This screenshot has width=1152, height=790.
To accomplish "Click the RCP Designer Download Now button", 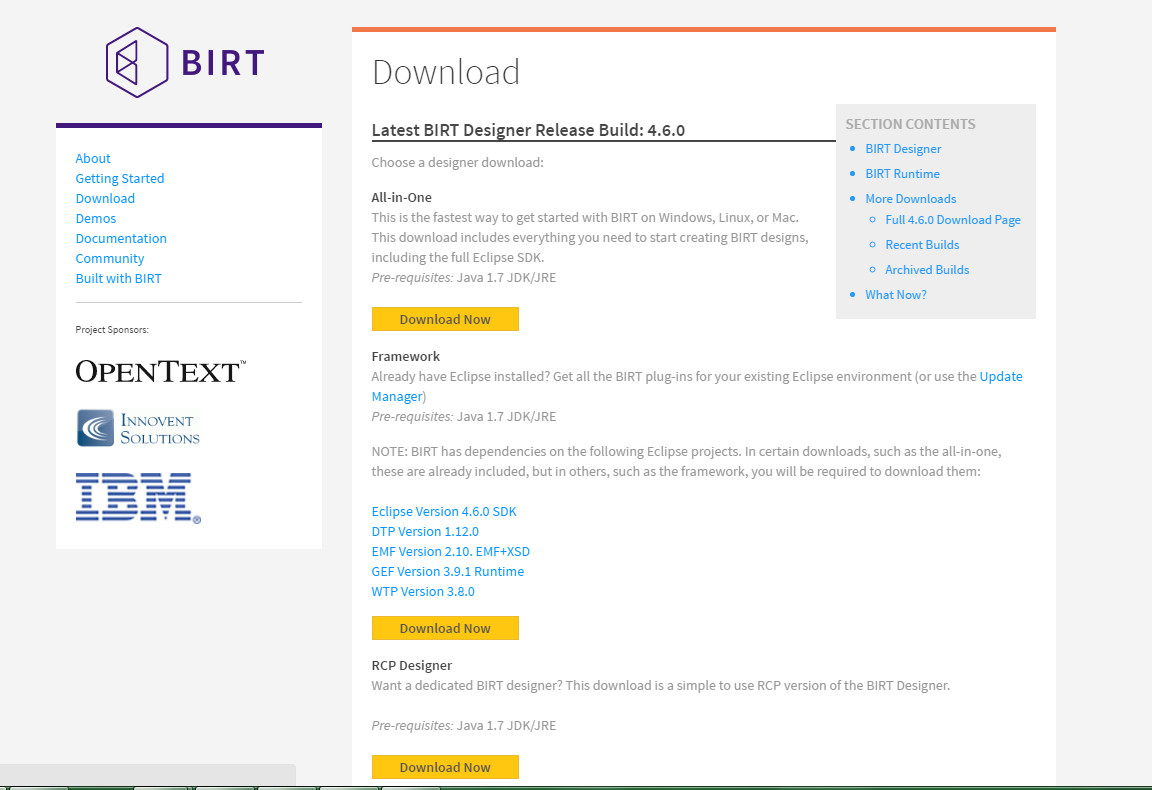I will click(445, 767).
